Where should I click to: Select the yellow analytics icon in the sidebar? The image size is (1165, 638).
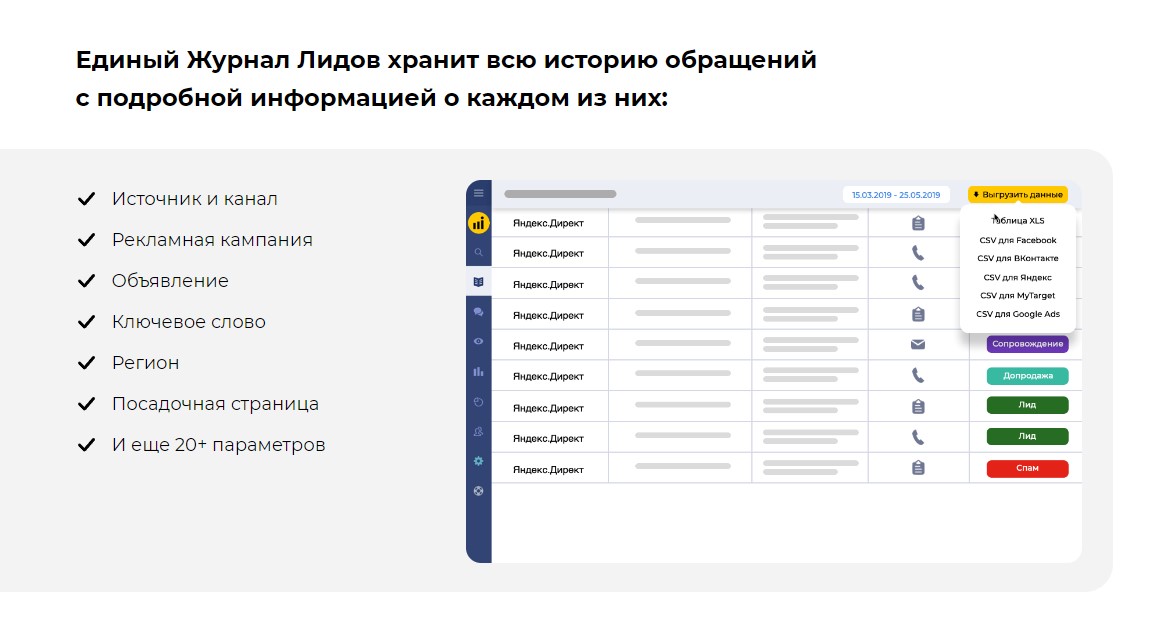(x=479, y=222)
